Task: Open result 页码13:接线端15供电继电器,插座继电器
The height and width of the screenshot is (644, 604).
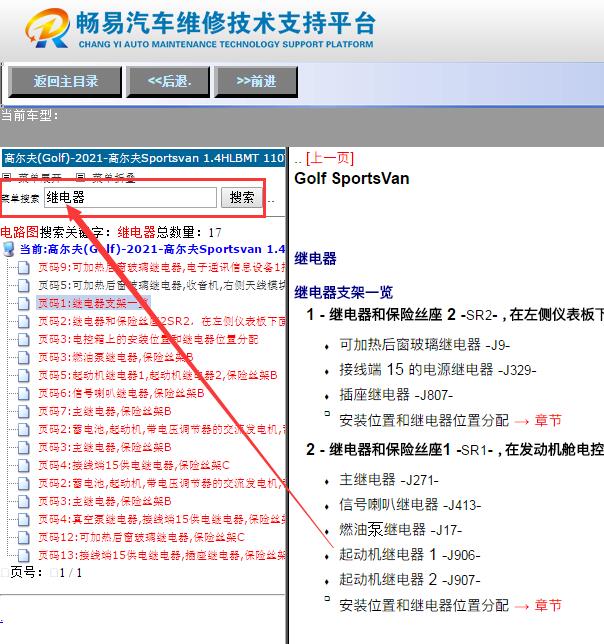Action: click(x=161, y=555)
